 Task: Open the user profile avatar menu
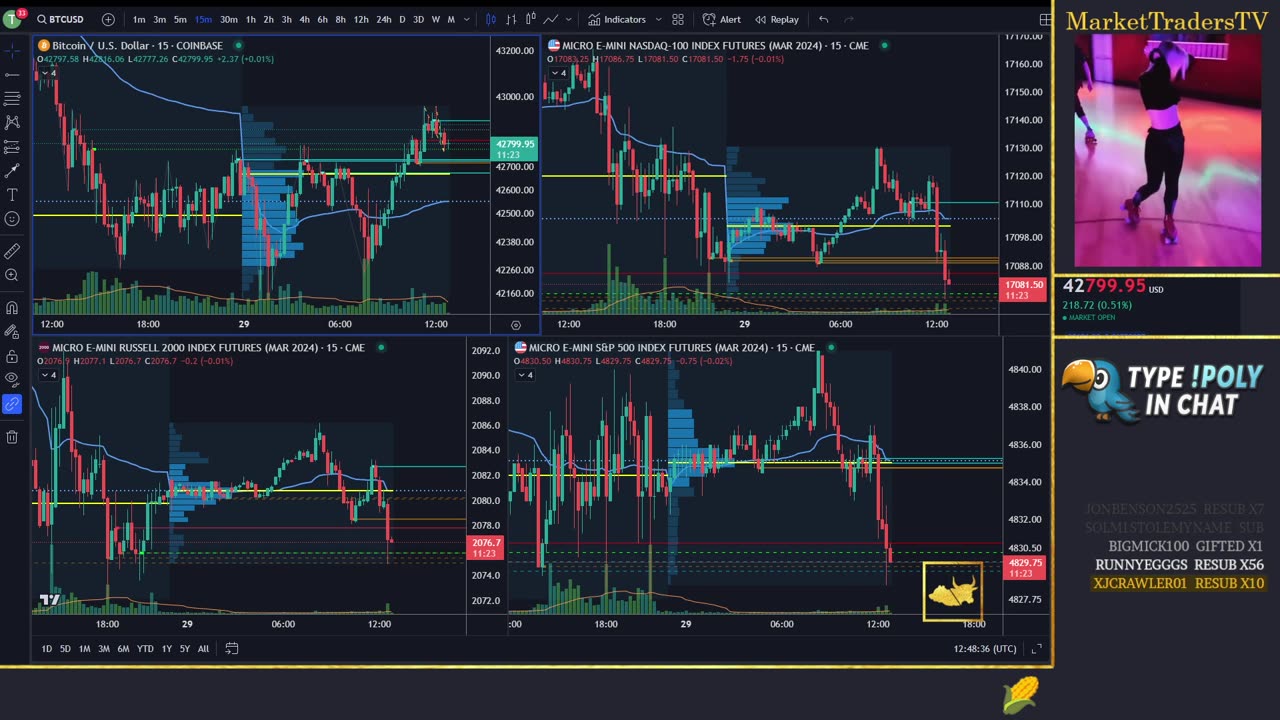[x=14, y=19]
